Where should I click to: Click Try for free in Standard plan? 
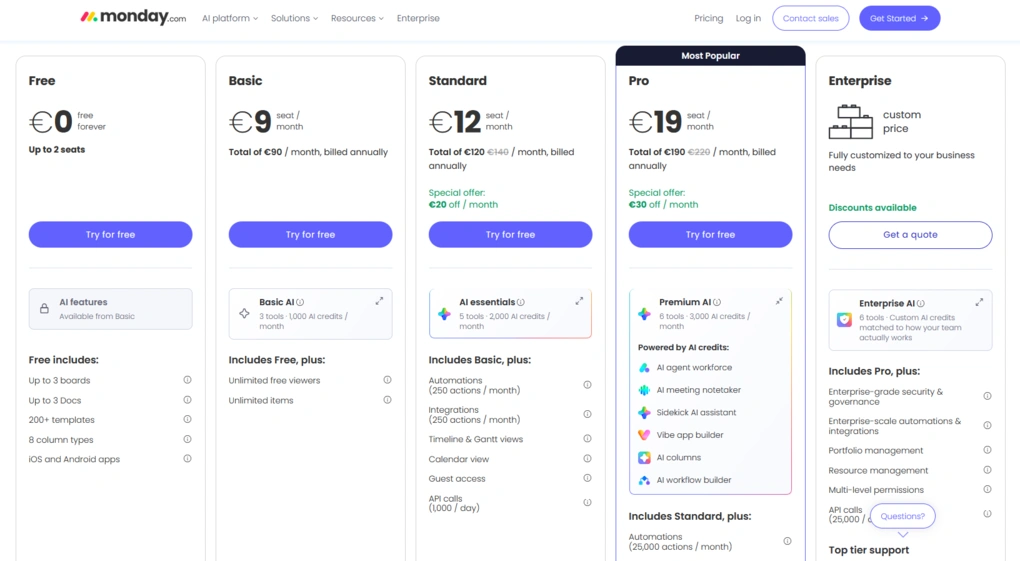click(511, 234)
